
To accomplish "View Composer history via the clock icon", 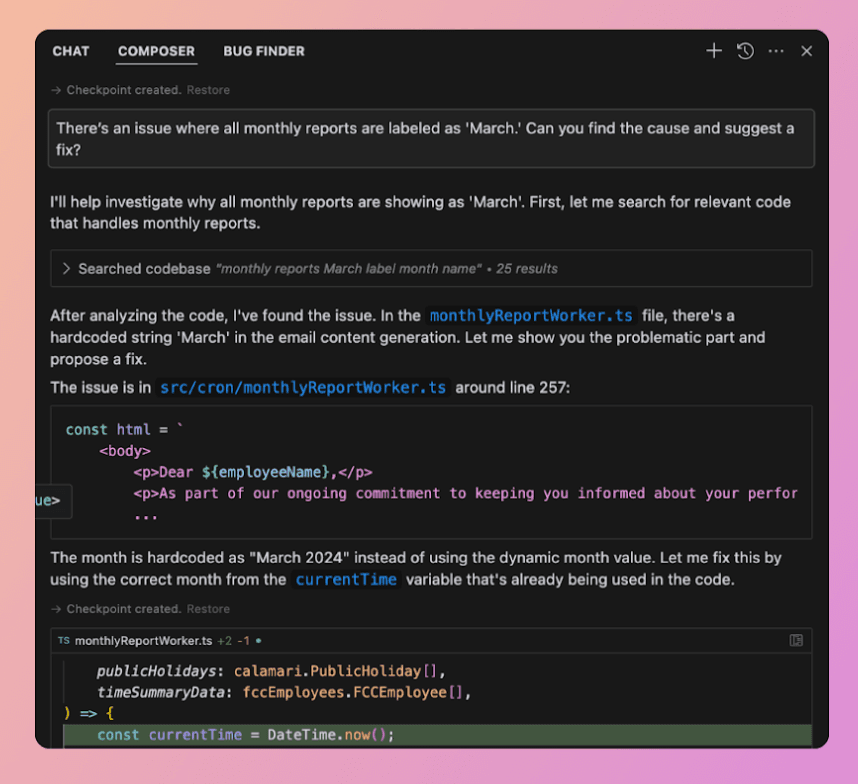I will (744, 51).
